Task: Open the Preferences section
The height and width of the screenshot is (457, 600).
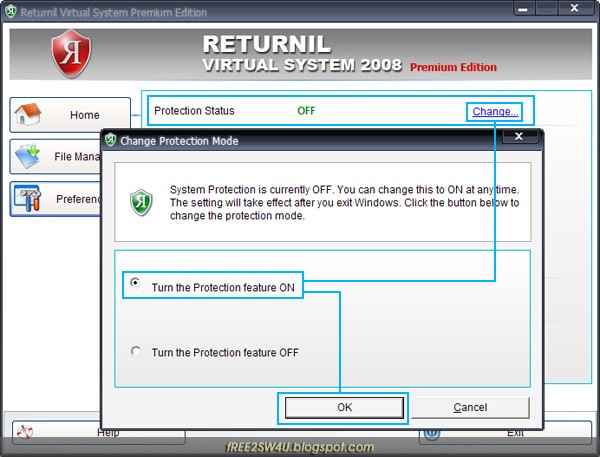Action: [56, 199]
